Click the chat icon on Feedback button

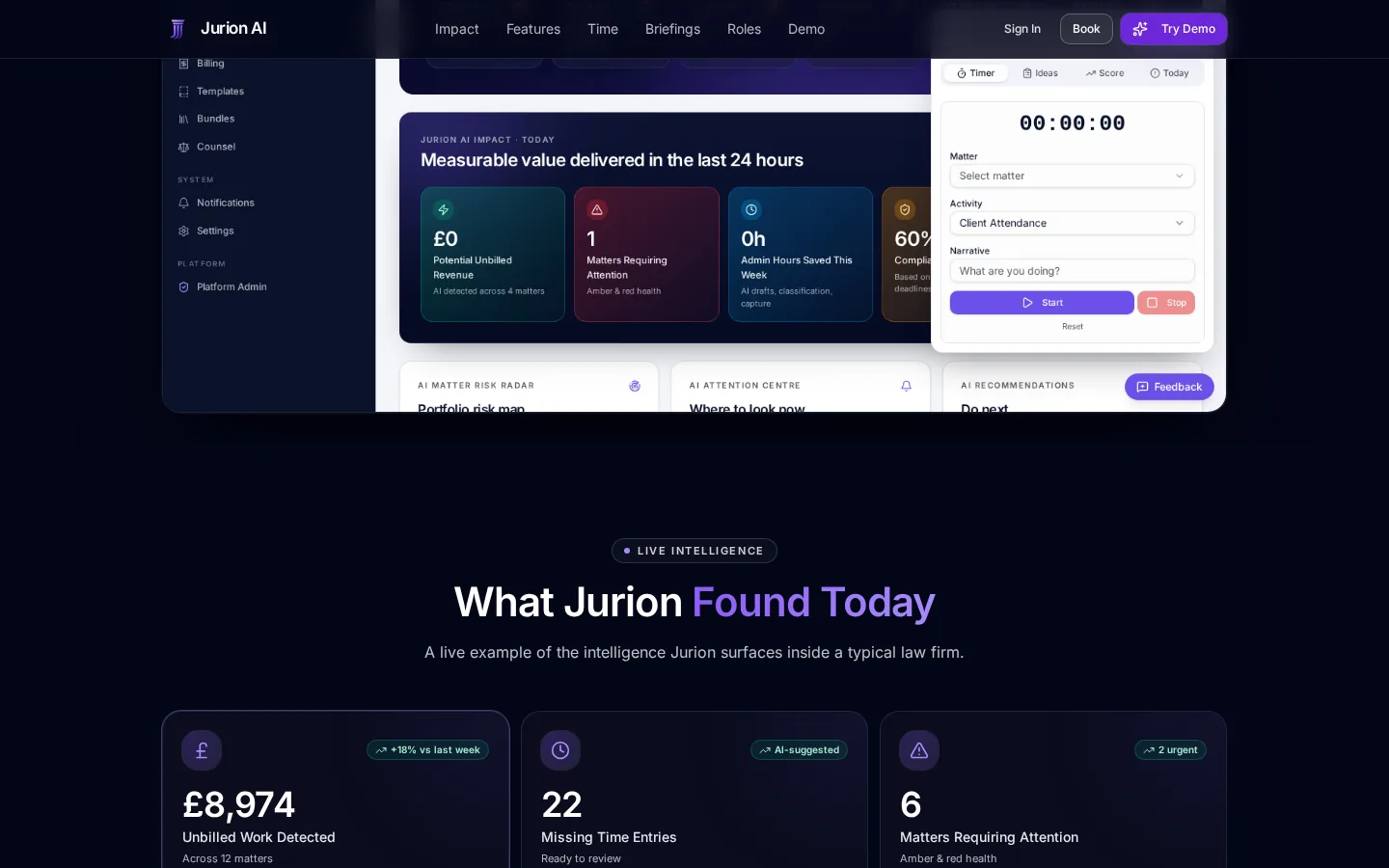pos(1143,387)
